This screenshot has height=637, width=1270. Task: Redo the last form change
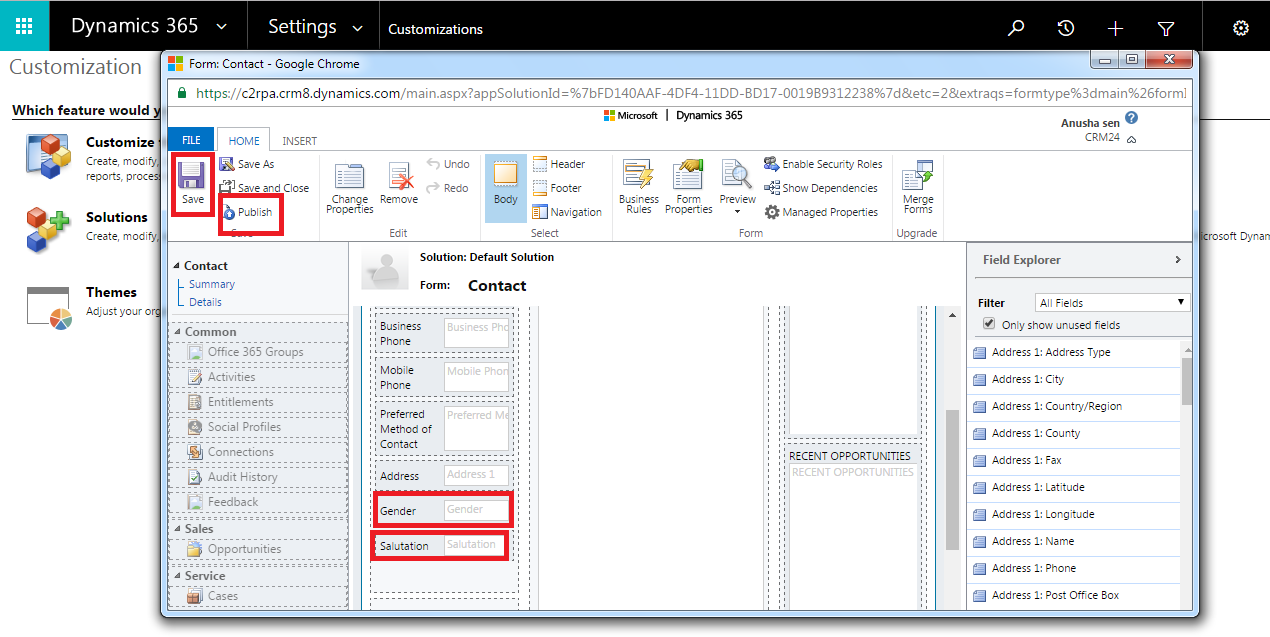pyautogui.click(x=448, y=188)
